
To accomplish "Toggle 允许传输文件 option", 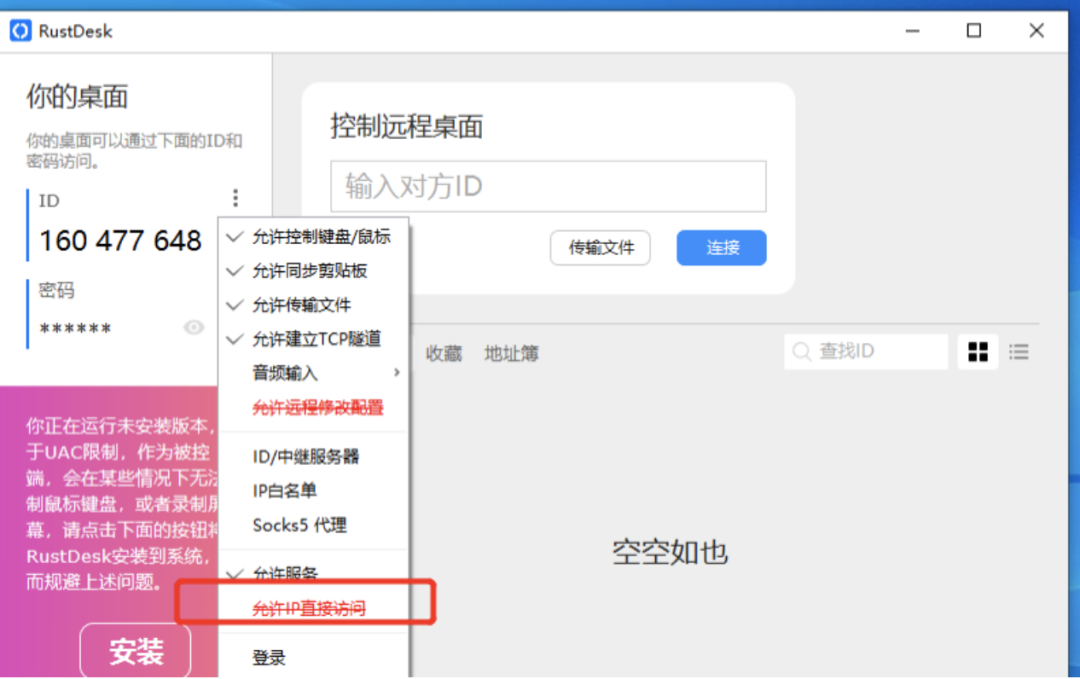I will click(314, 304).
